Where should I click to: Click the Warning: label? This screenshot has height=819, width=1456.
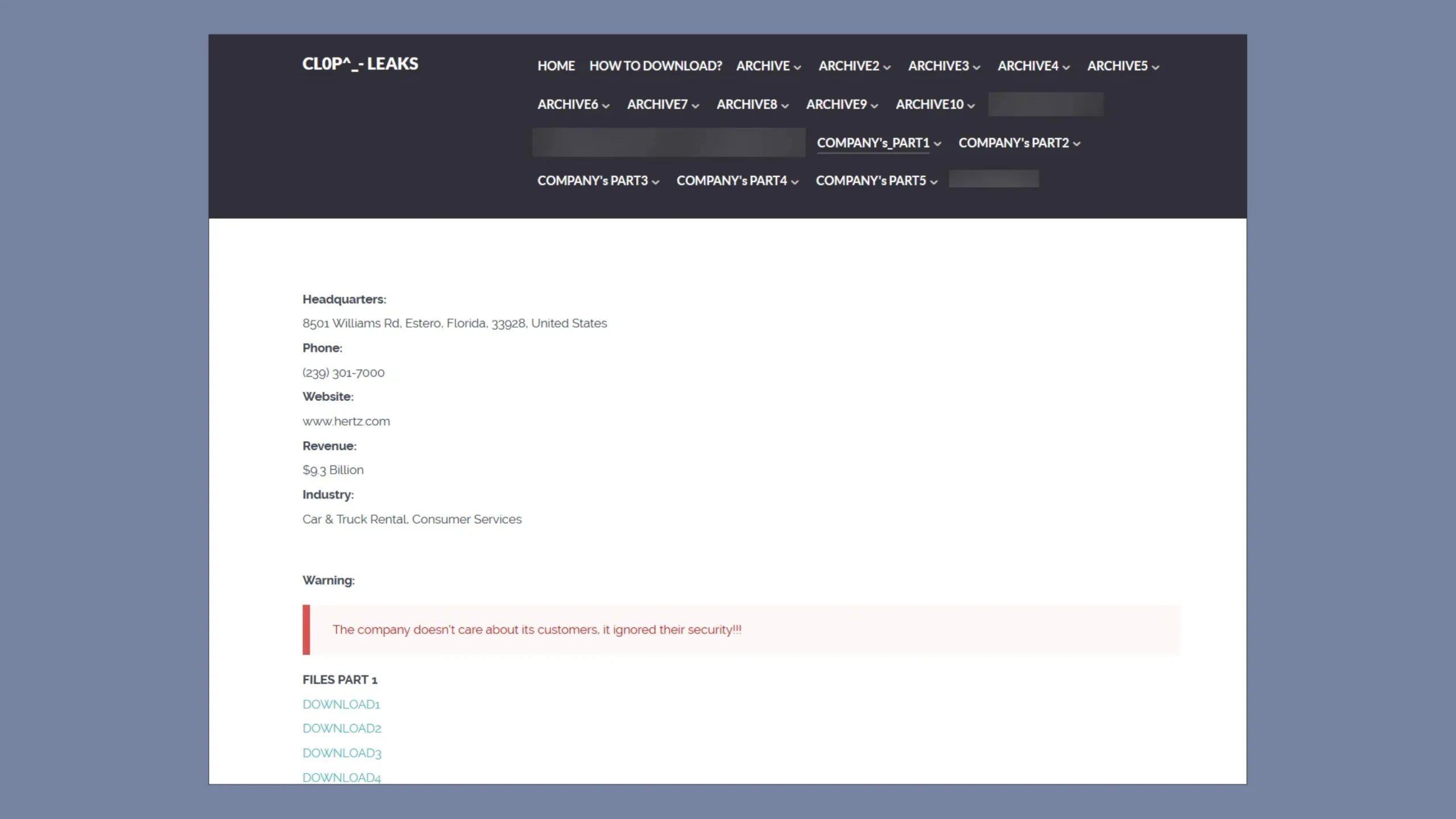(329, 580)
